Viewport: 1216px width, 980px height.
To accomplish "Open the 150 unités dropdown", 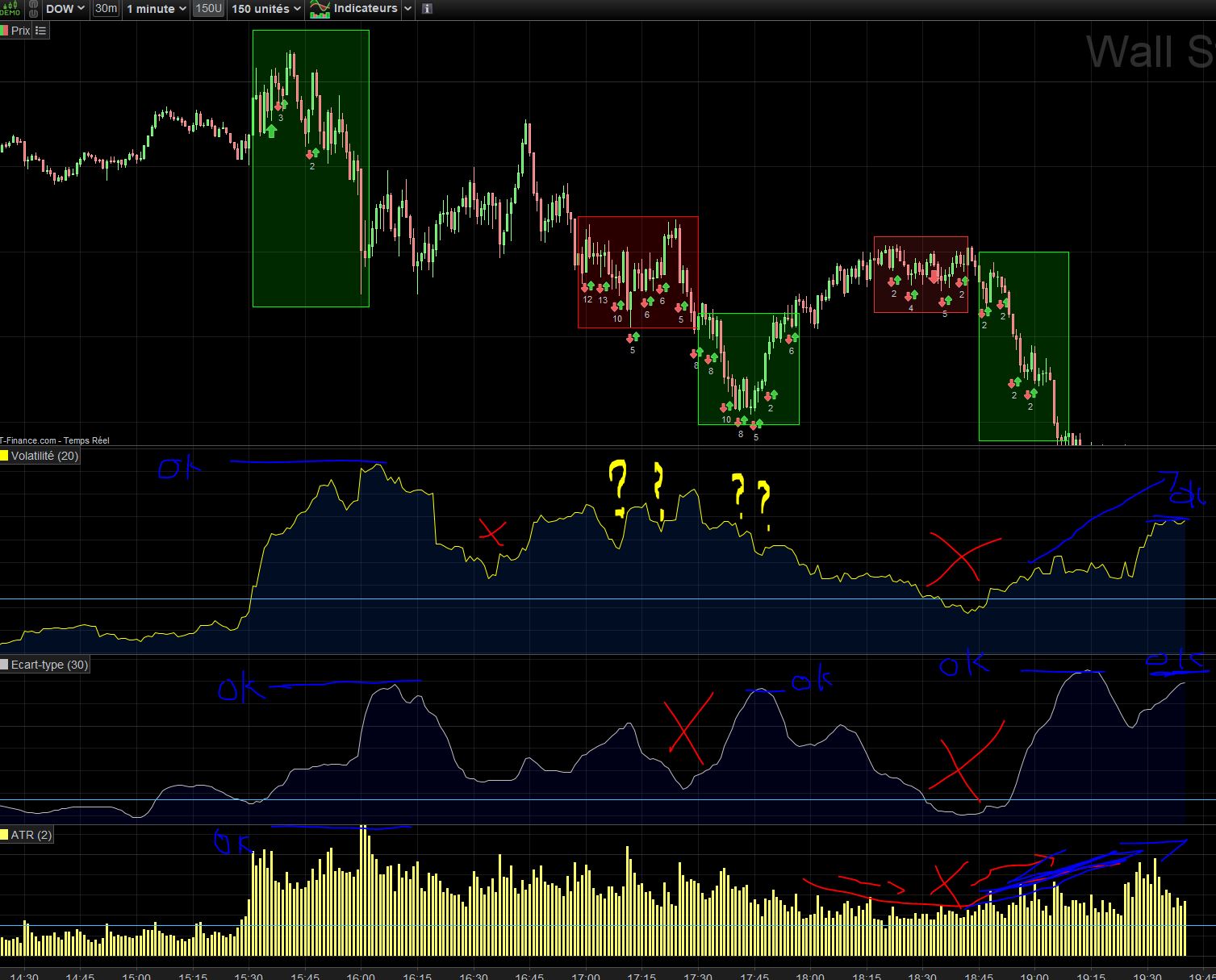I will (x=266, y=9).
